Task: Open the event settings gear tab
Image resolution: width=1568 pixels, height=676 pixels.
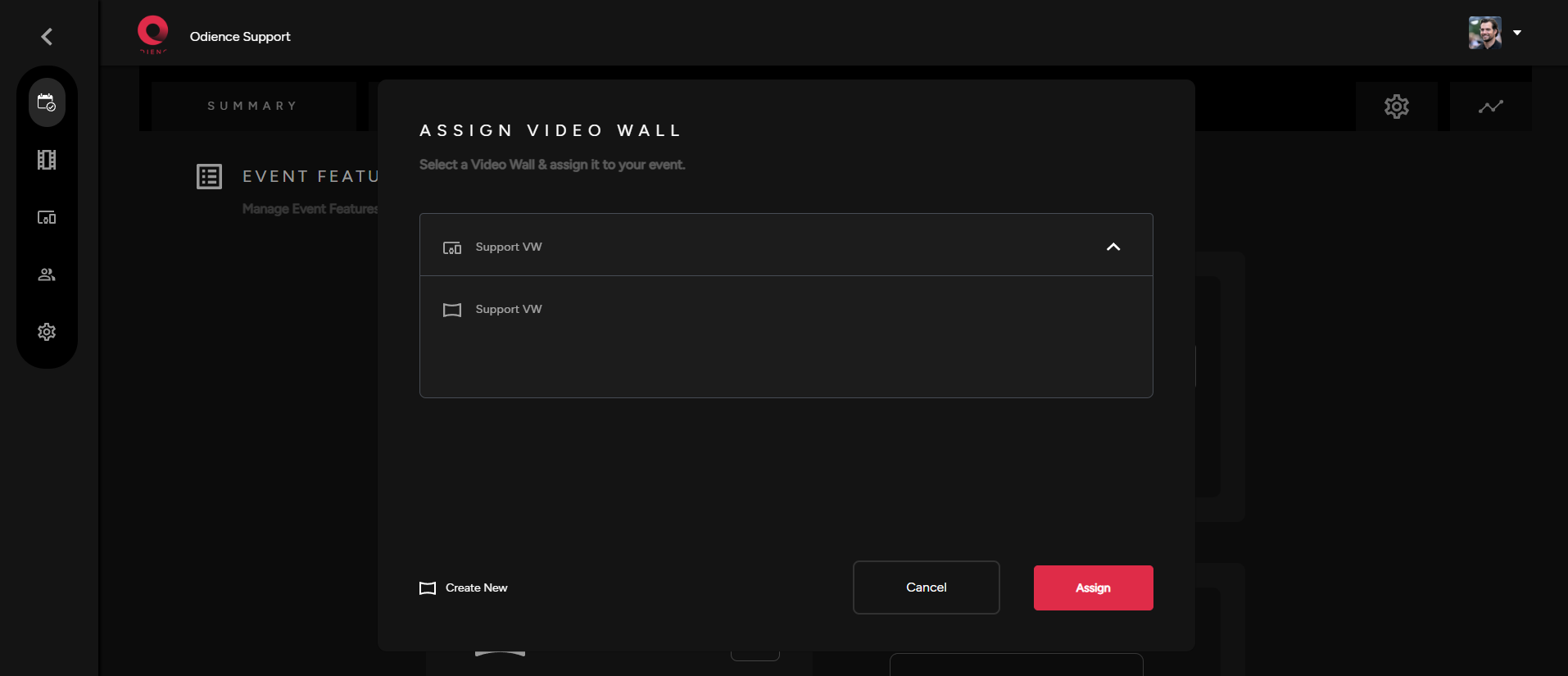Action: tap(1396, 107)
